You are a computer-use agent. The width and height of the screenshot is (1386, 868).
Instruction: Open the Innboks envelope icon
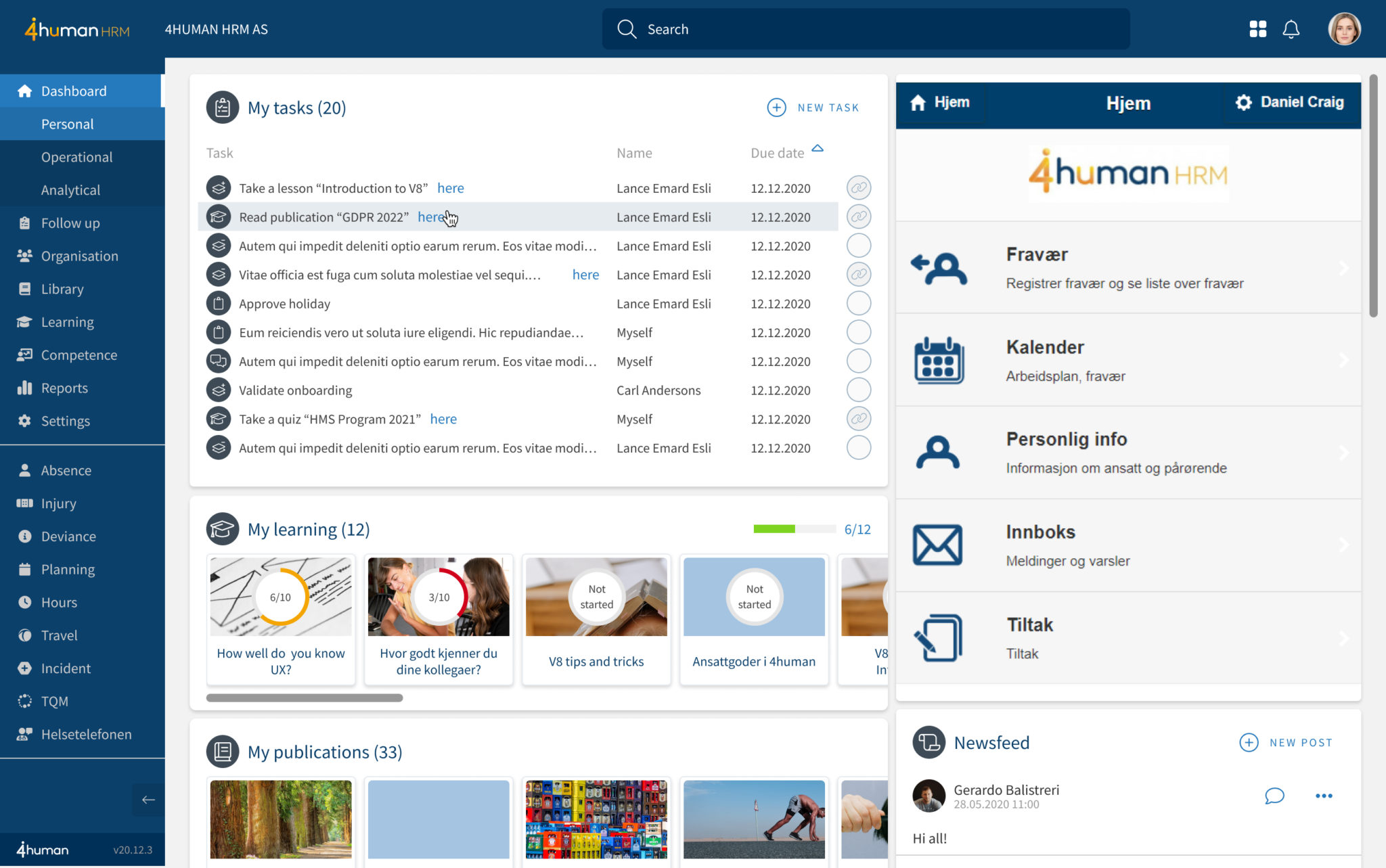937,545
